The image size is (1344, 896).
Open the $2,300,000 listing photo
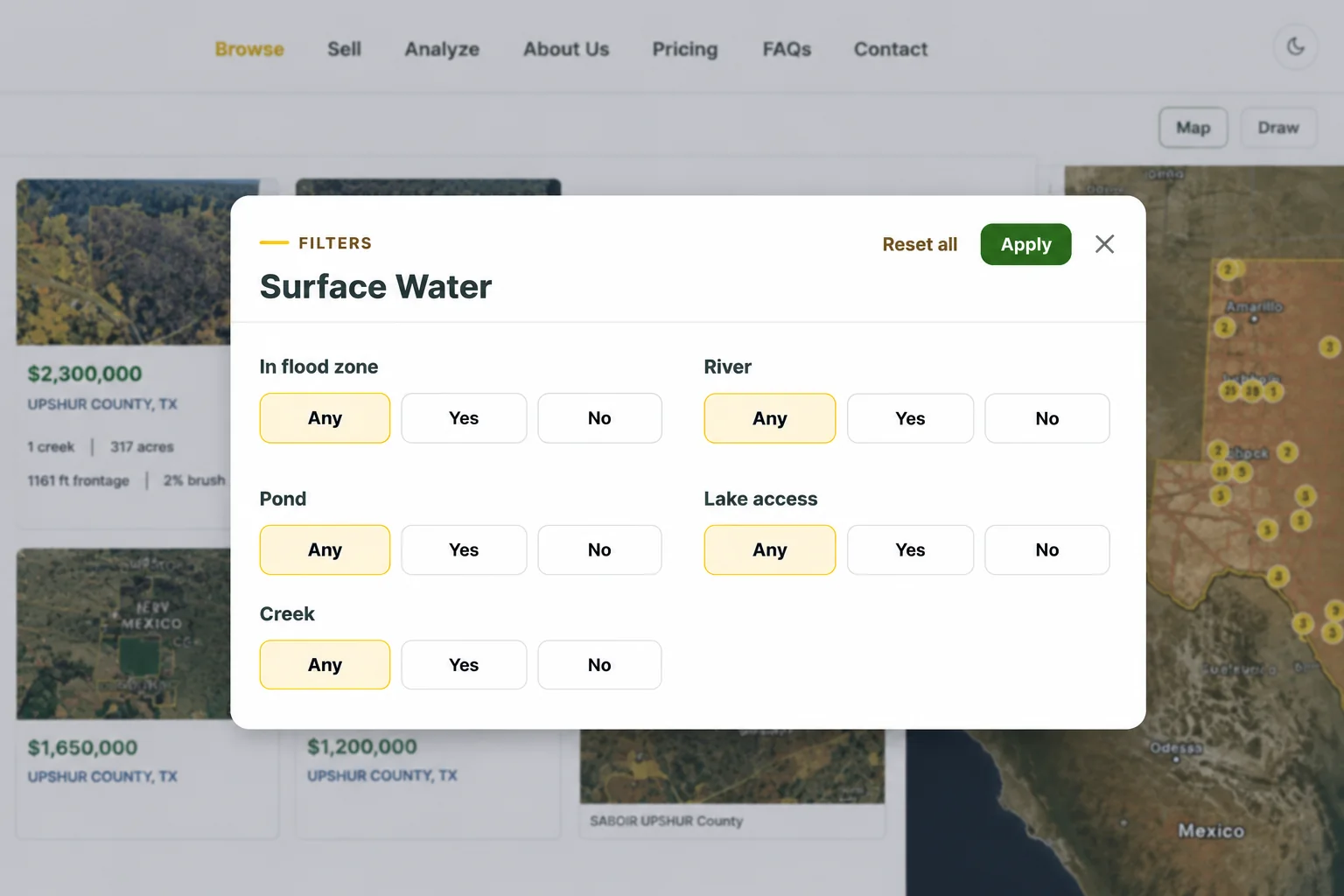[123, 262]
